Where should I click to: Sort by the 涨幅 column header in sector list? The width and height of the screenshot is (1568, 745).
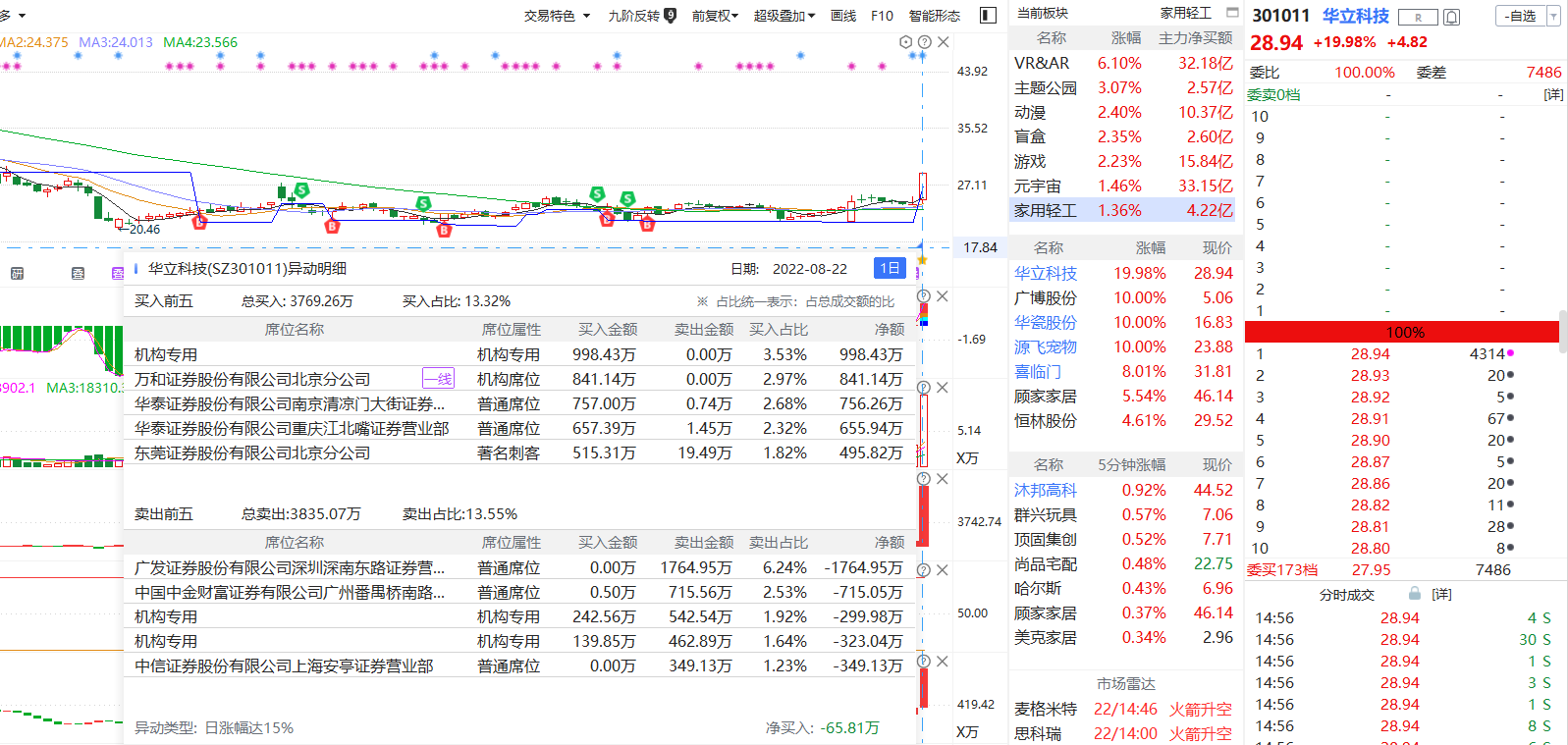click(1126, 38)
